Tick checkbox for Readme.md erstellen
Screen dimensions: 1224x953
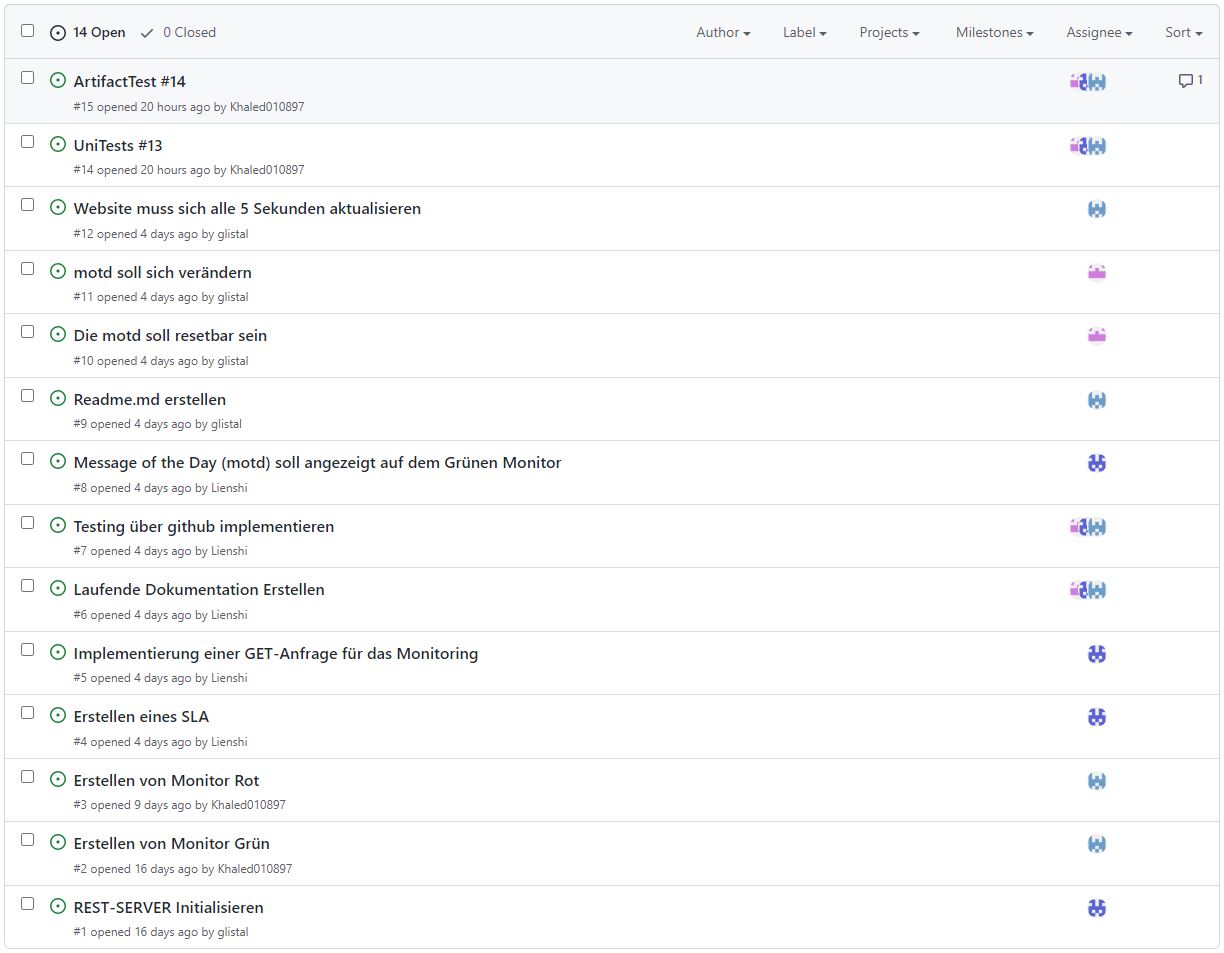click(x=28, y=395)
